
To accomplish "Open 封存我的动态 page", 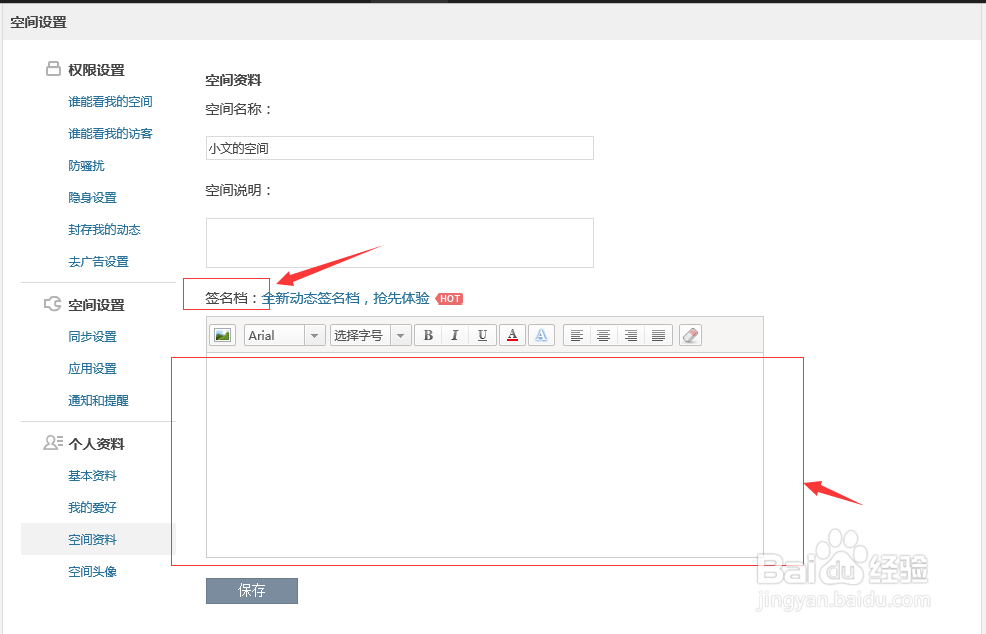I will 104,230.
